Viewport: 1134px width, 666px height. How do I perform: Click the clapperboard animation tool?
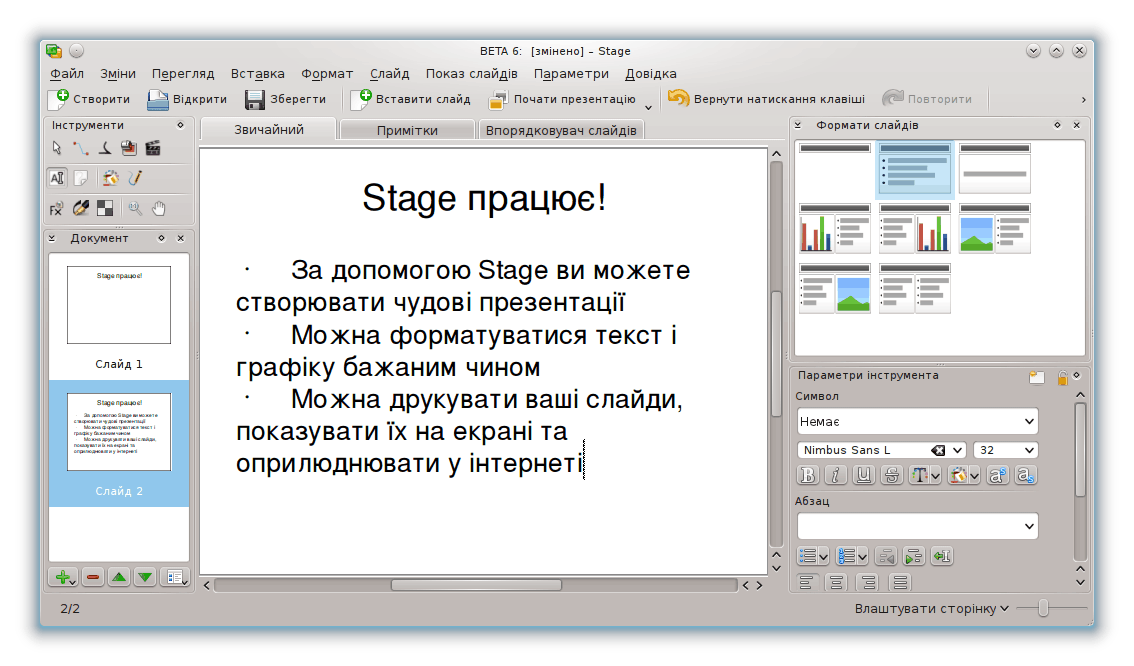coord(152,148)
